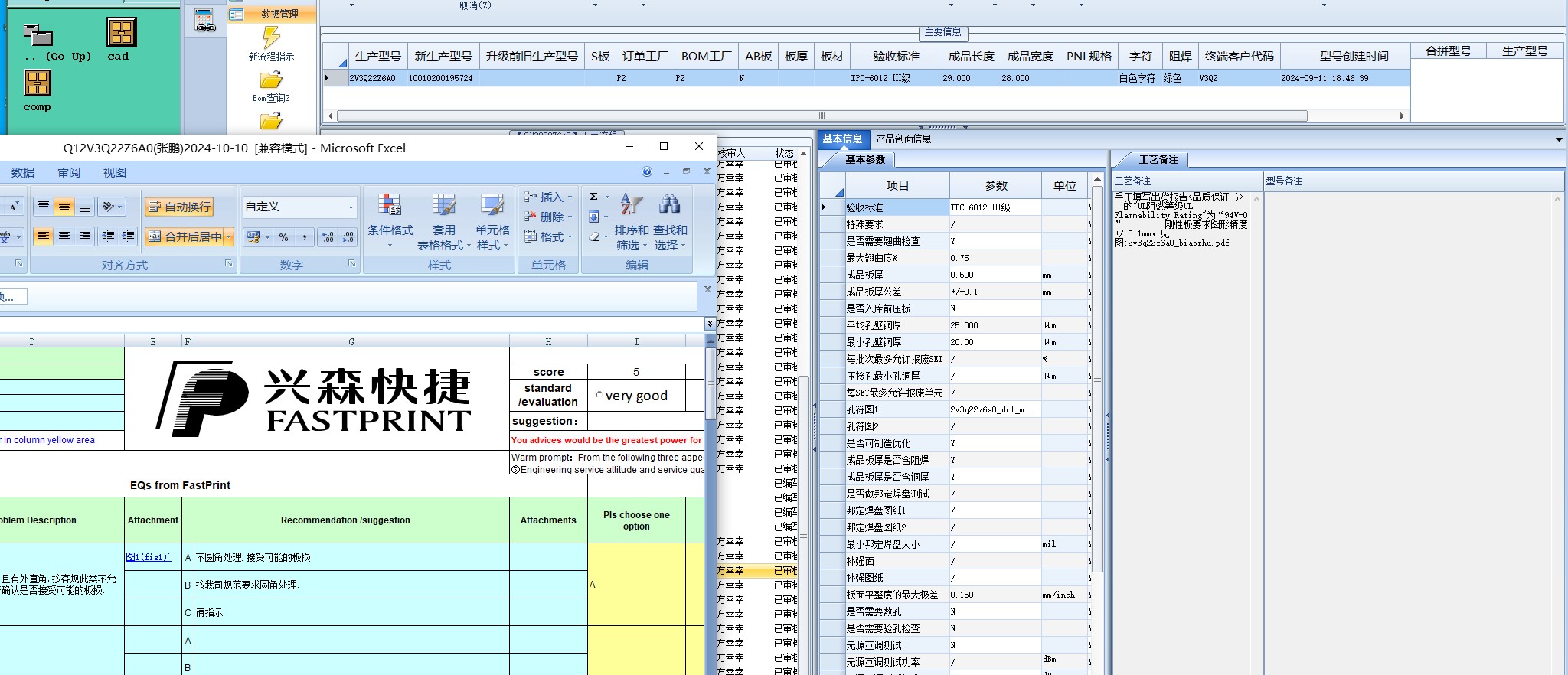Apply percent style to the cell

[284, 237]
